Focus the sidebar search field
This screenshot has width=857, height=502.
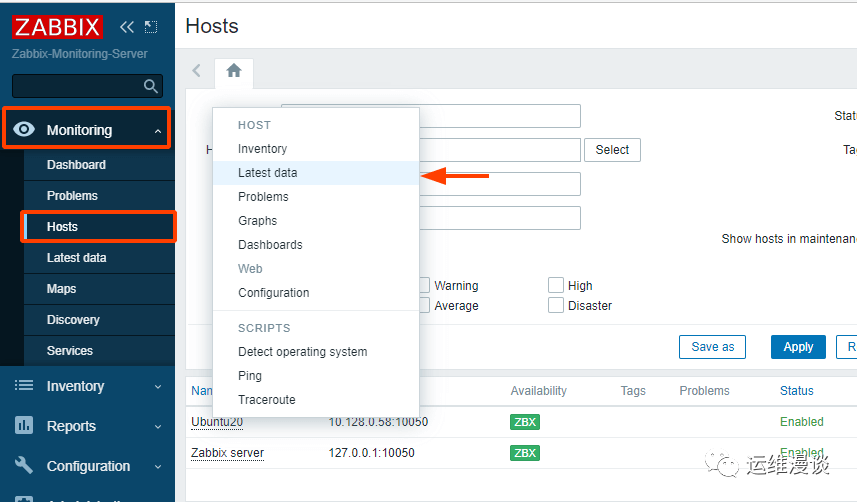click(x=87, y=86)
